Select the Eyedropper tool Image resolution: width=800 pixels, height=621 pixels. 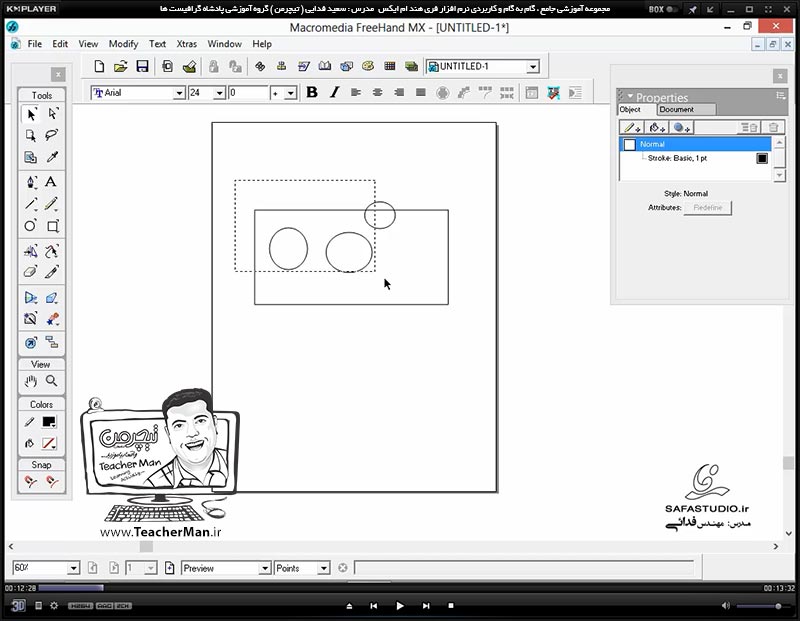point(52,157)
